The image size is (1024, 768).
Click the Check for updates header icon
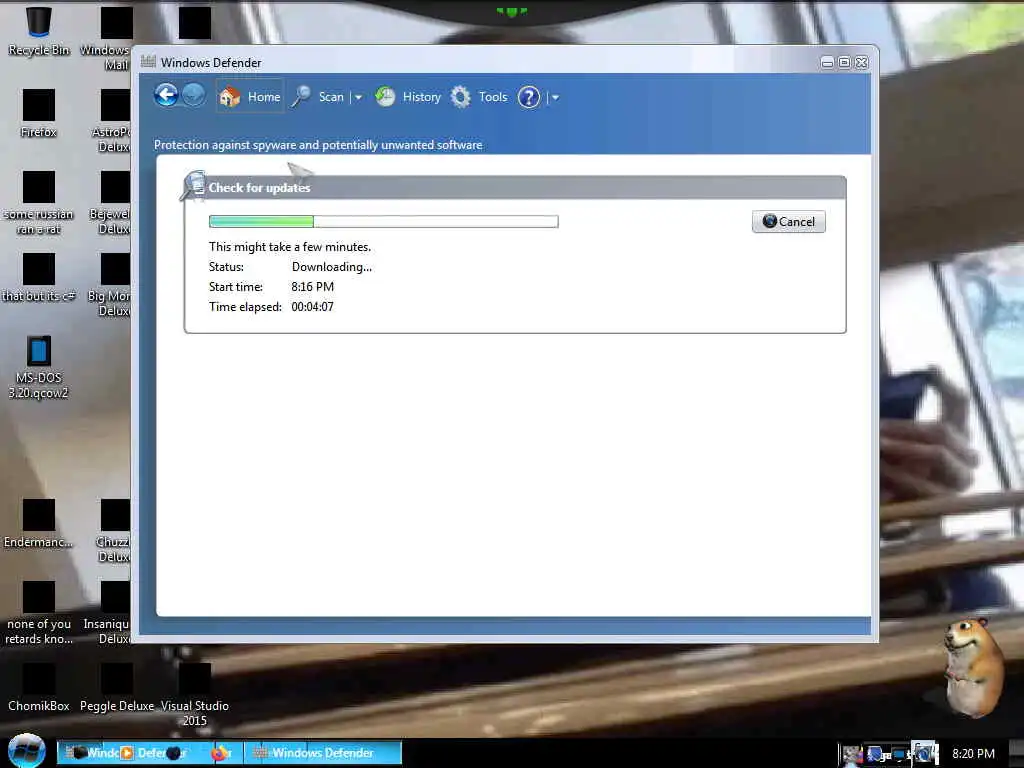193,186
